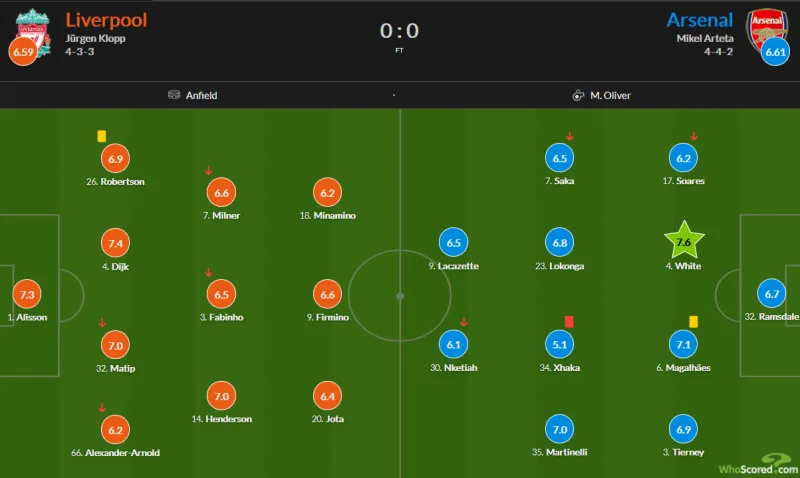This screenshot has width=800, height=478.
Task: Click Ramsdale's 6.7 rating badge
Action: click(x=771, y=293)
